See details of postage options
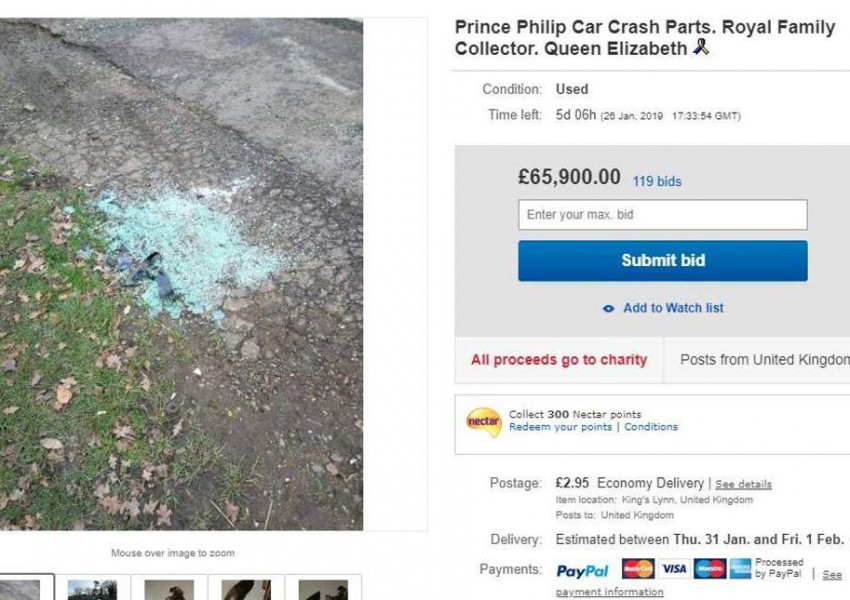The image size is (850, 600). (743, 484)
